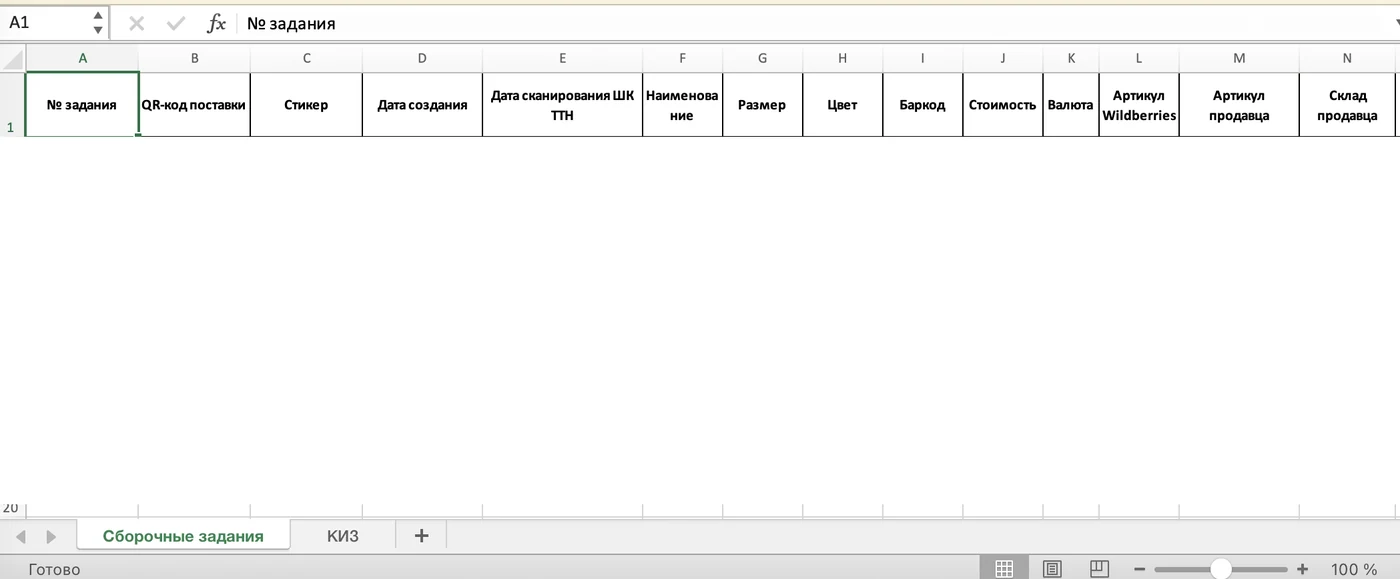Switch to the КИЗ sheet tab
1400x579 pixels.
click(343, 536)
